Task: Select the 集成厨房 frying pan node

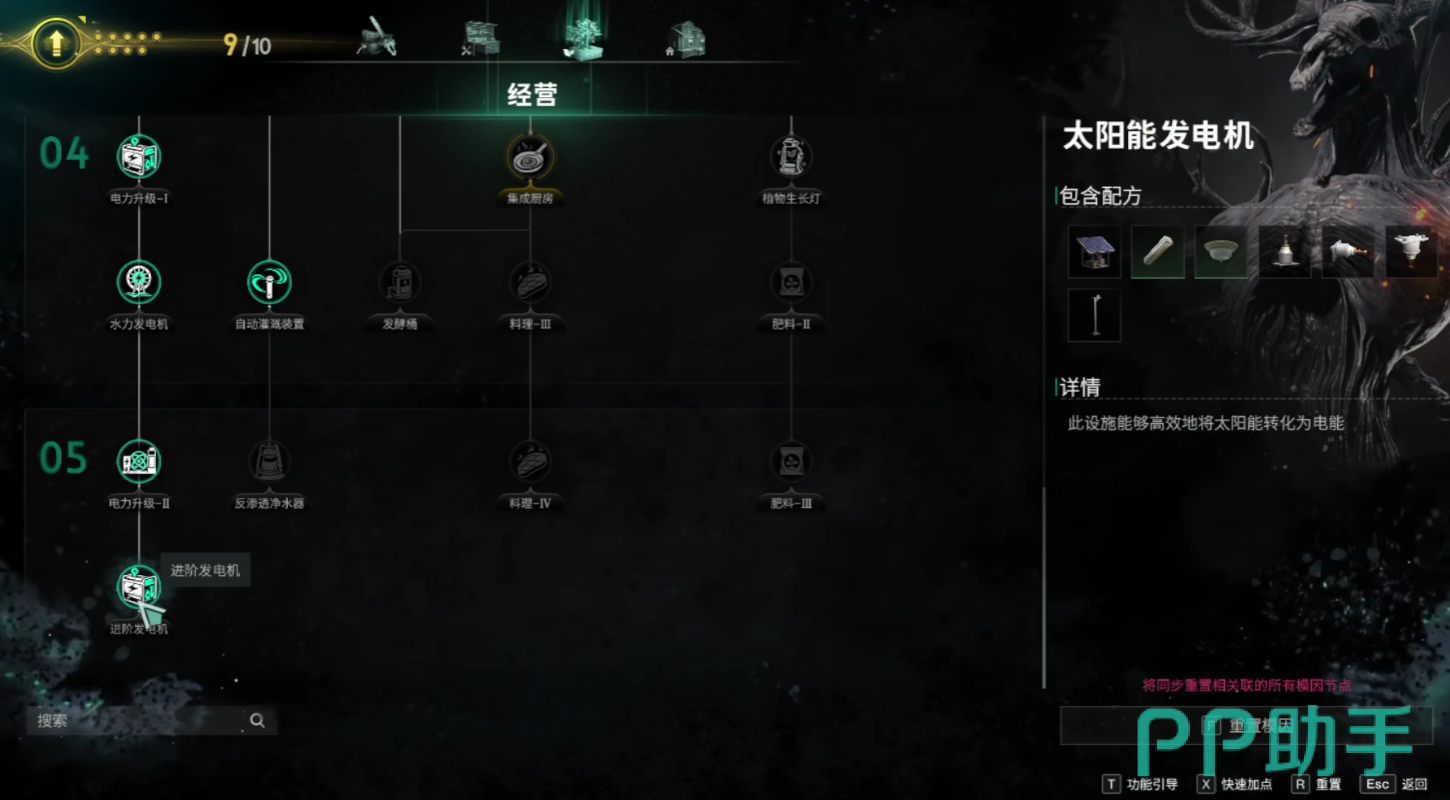Action: pyautogui.click(x=530, y=157)
